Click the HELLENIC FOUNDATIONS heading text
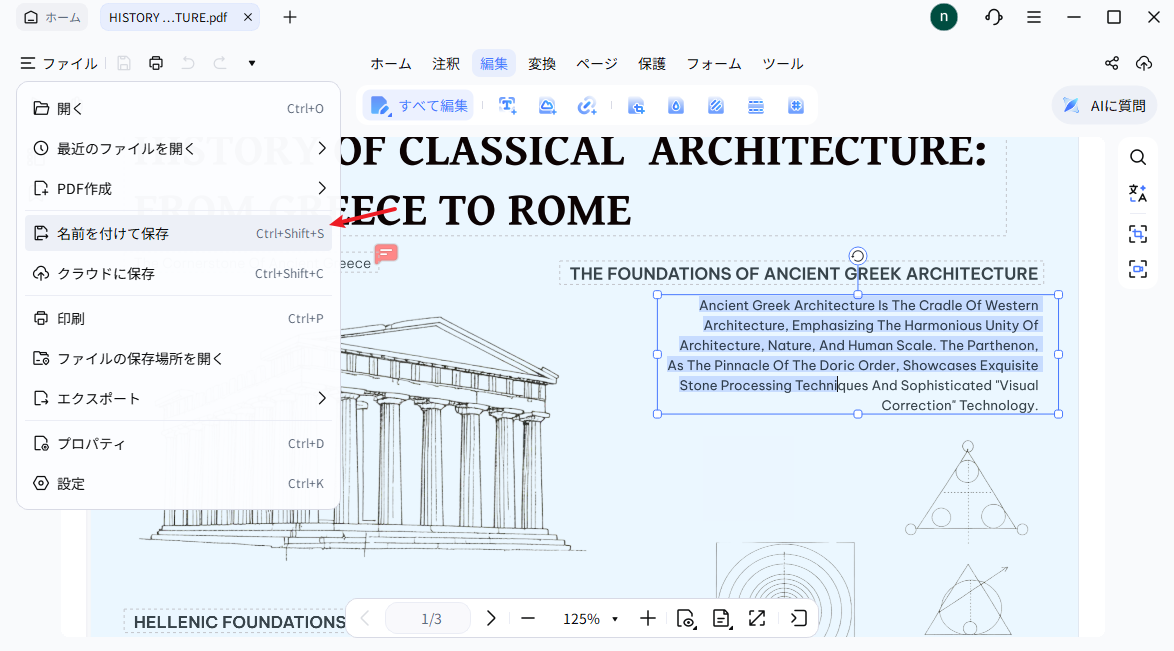1174x651 pixels. (240, 622)
